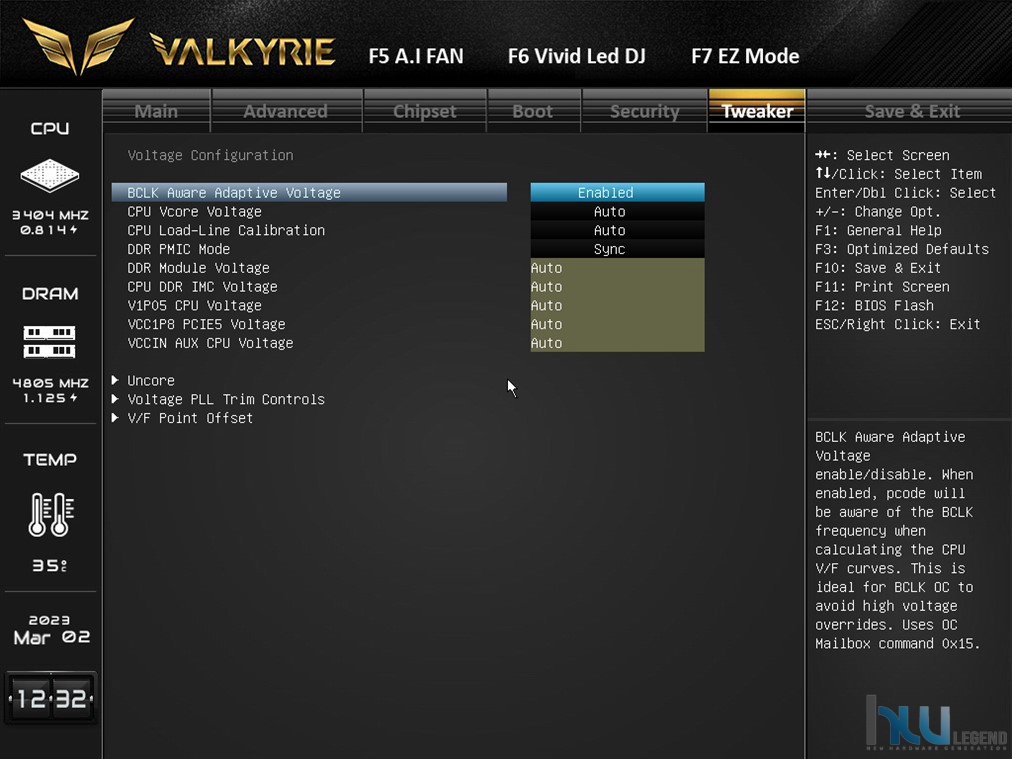Viewport: 1012px width, 759px height.
Task: Click the 1.125 DRAM voltage readout
Action: pos(50,398)
